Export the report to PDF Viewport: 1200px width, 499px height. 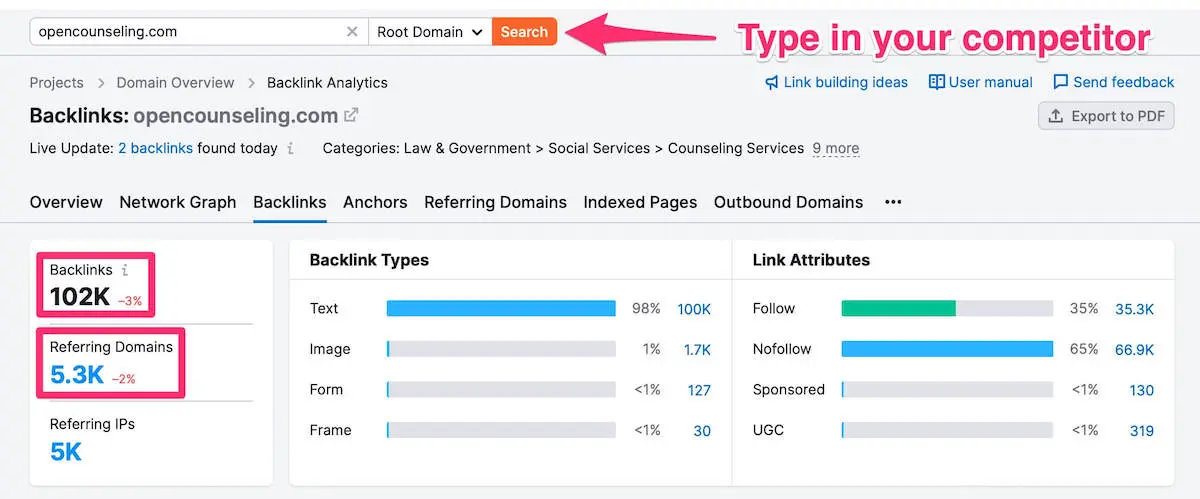pos(1106,116)
